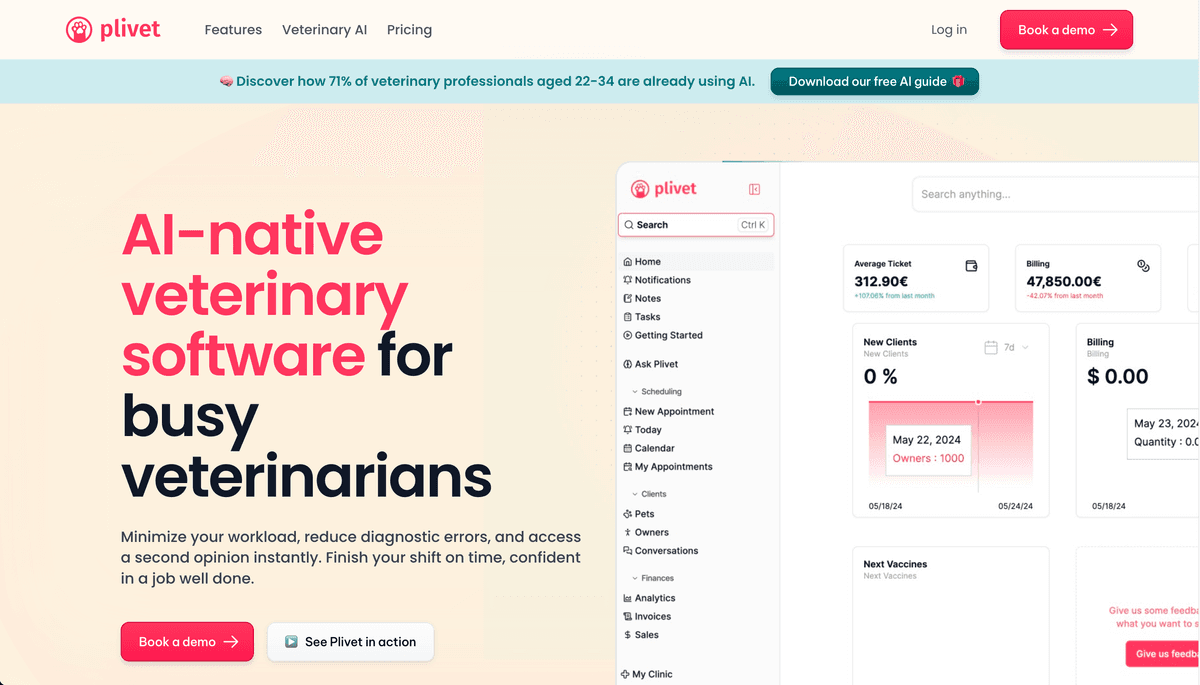Viewport: 1200px width, 685px height.
Task: Click the wallet icon on Average Ticket card
Action: pyautogui.click(x=971, y=265)
